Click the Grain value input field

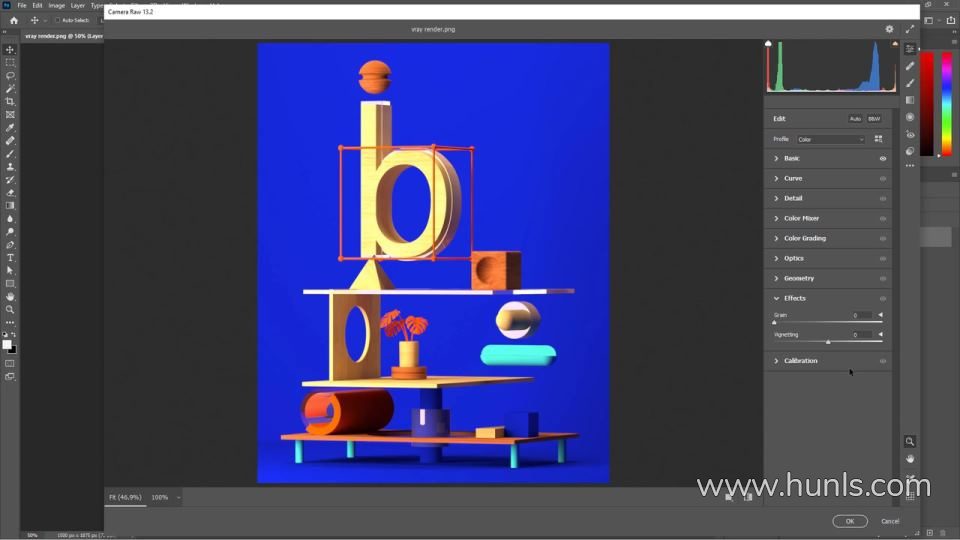[x=863, y=315]
